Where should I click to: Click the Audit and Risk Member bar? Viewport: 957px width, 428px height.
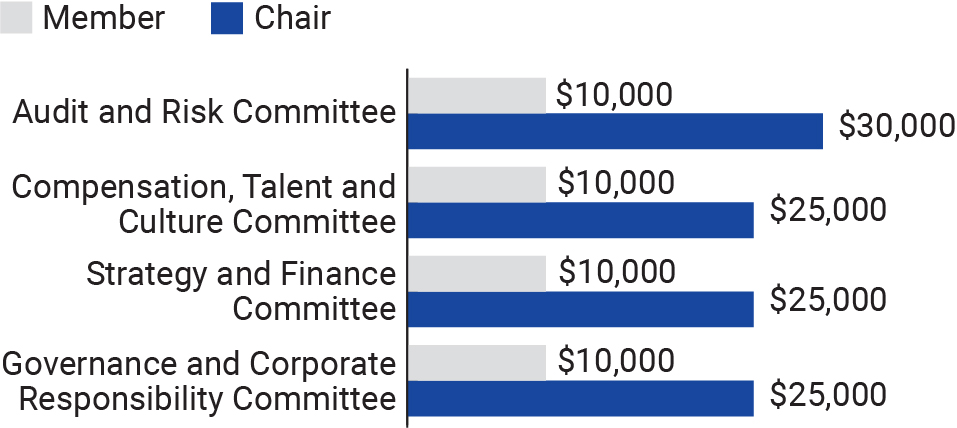click(x=477, y=95)
